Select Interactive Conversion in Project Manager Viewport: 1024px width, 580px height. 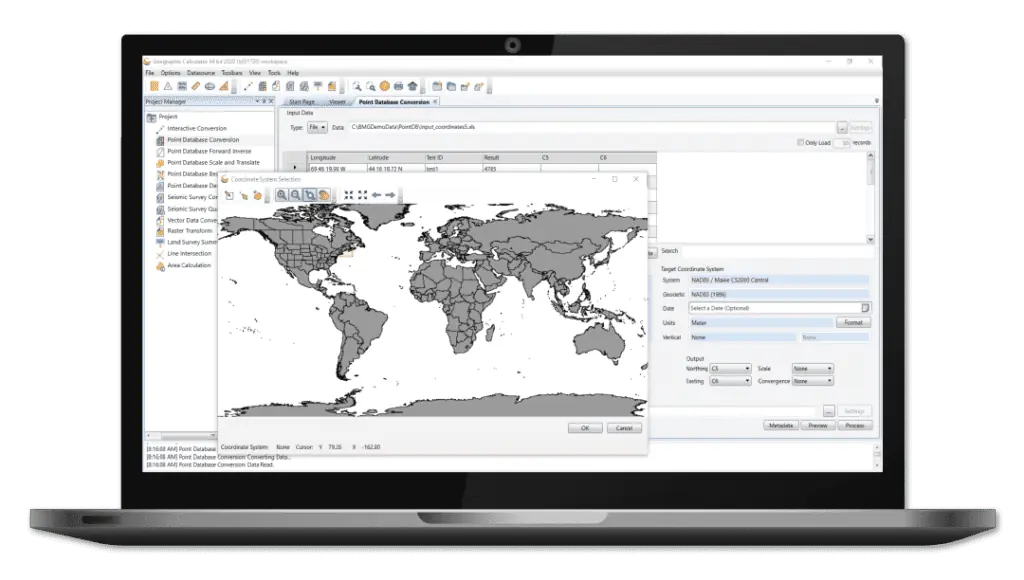click(197, 129)
